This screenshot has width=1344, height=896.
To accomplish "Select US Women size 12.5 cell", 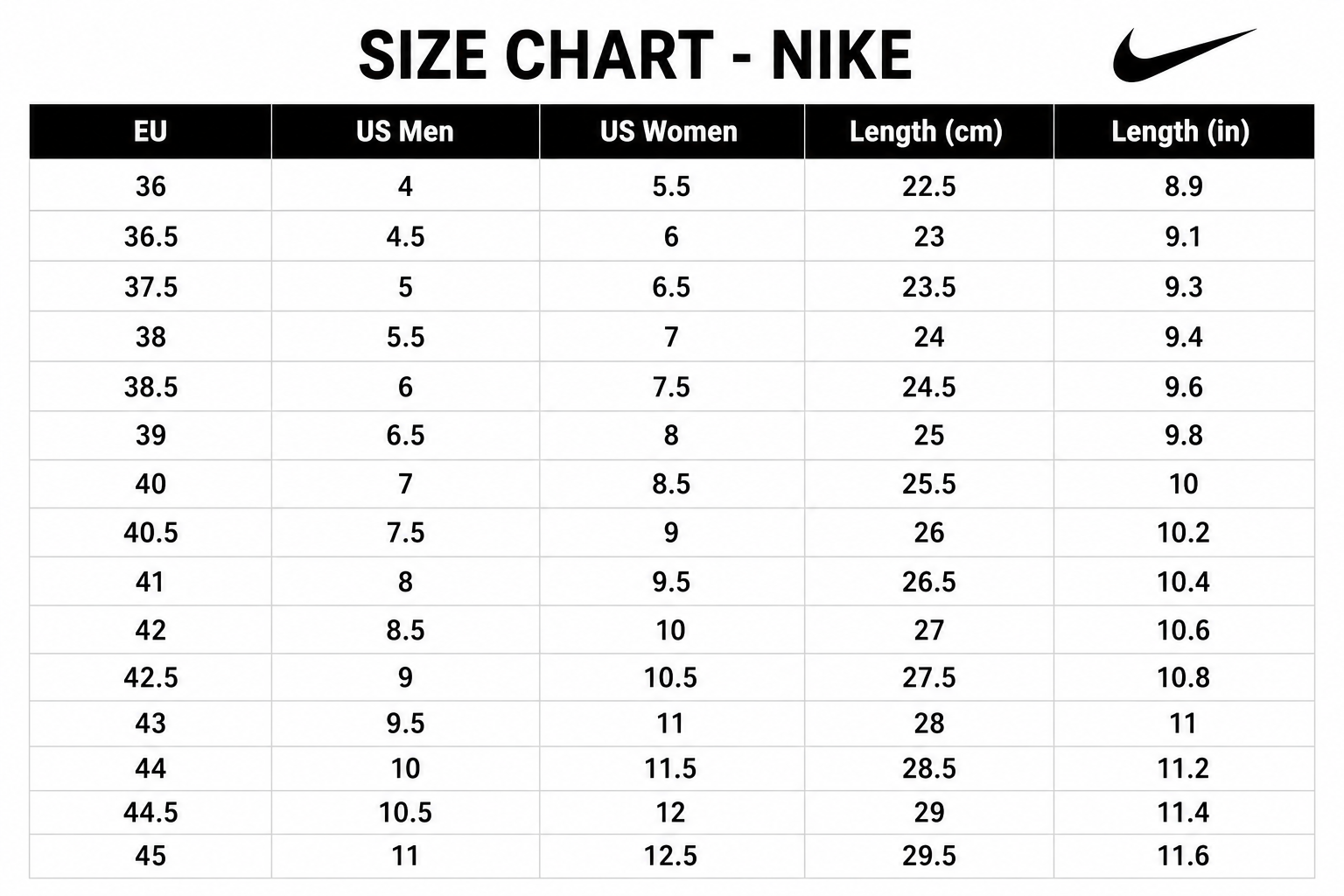I will [671, 856].
